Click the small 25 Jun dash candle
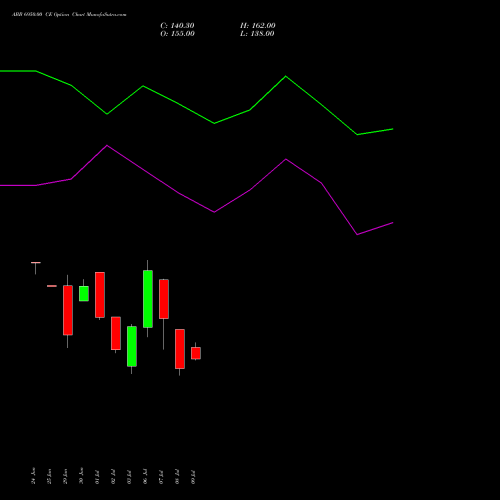This screenshot has width=500, height=500. (x=52, y=286)
